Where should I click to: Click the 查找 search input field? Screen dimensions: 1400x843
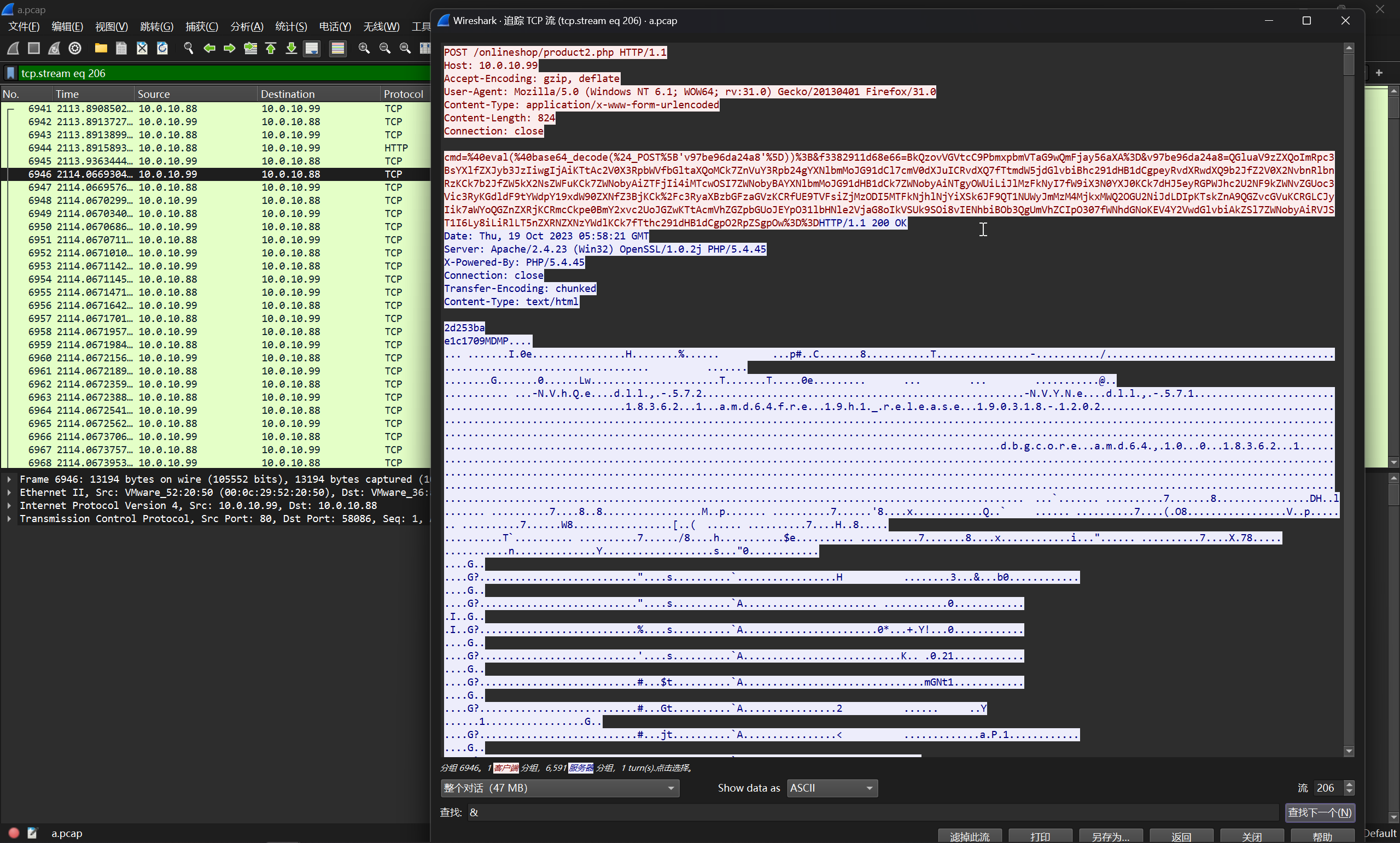tap(873, 812)
